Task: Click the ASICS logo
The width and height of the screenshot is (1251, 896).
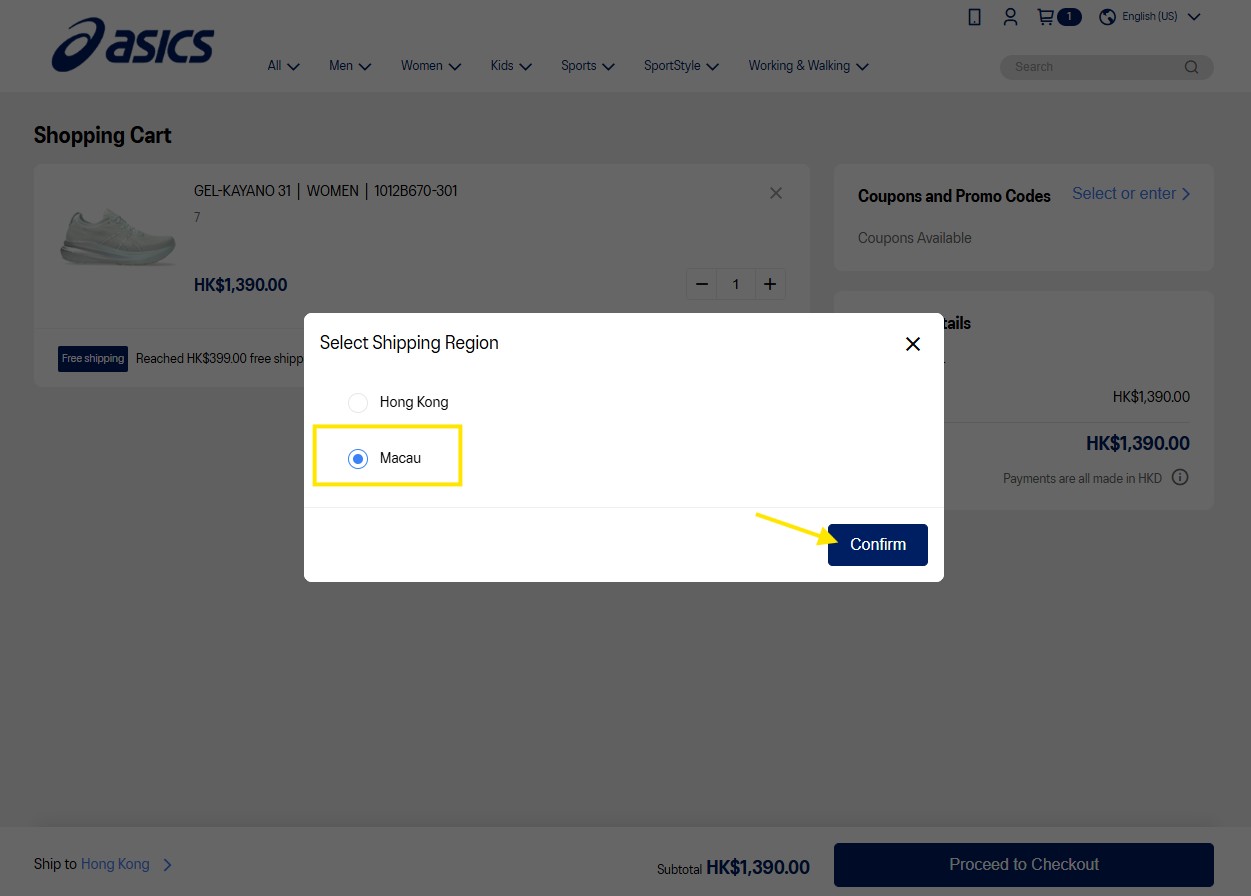Action: pos(133,45)
